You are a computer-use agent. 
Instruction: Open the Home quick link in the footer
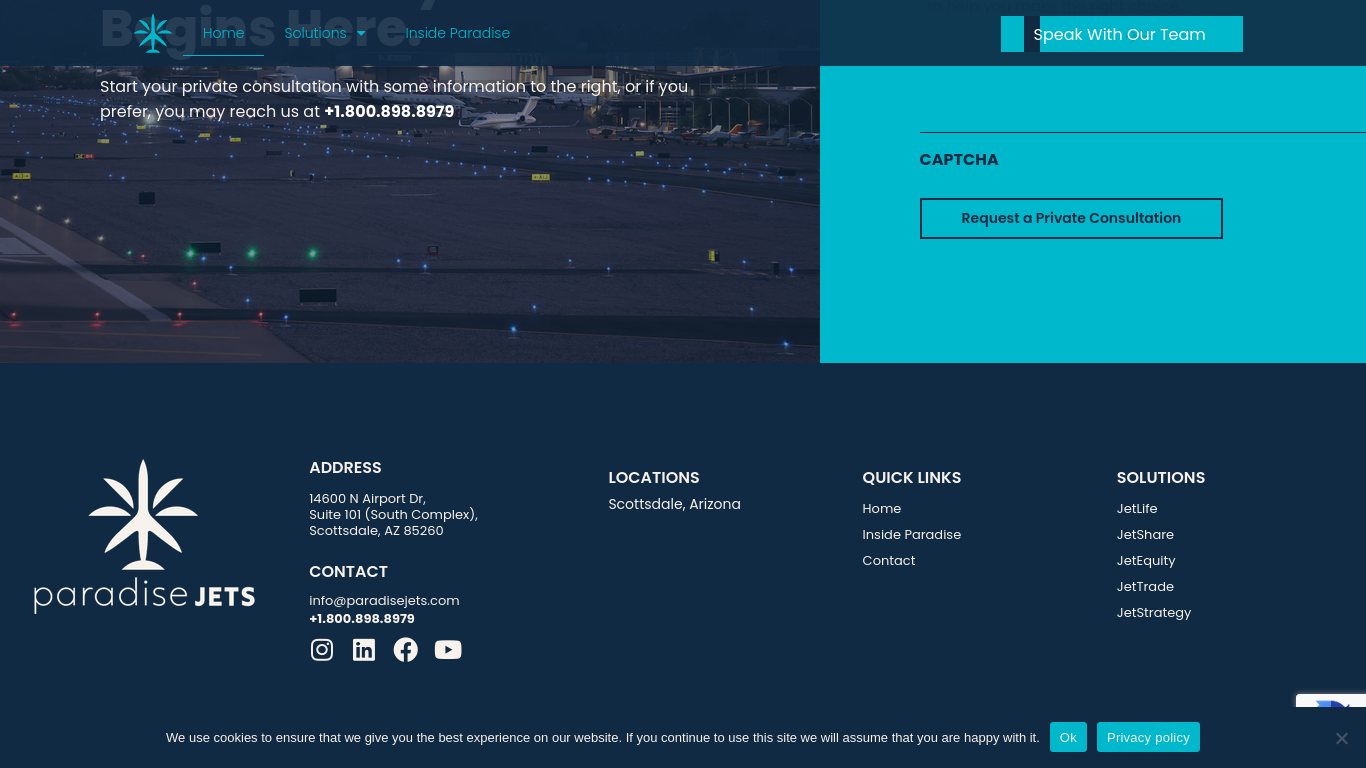point(882,509)
